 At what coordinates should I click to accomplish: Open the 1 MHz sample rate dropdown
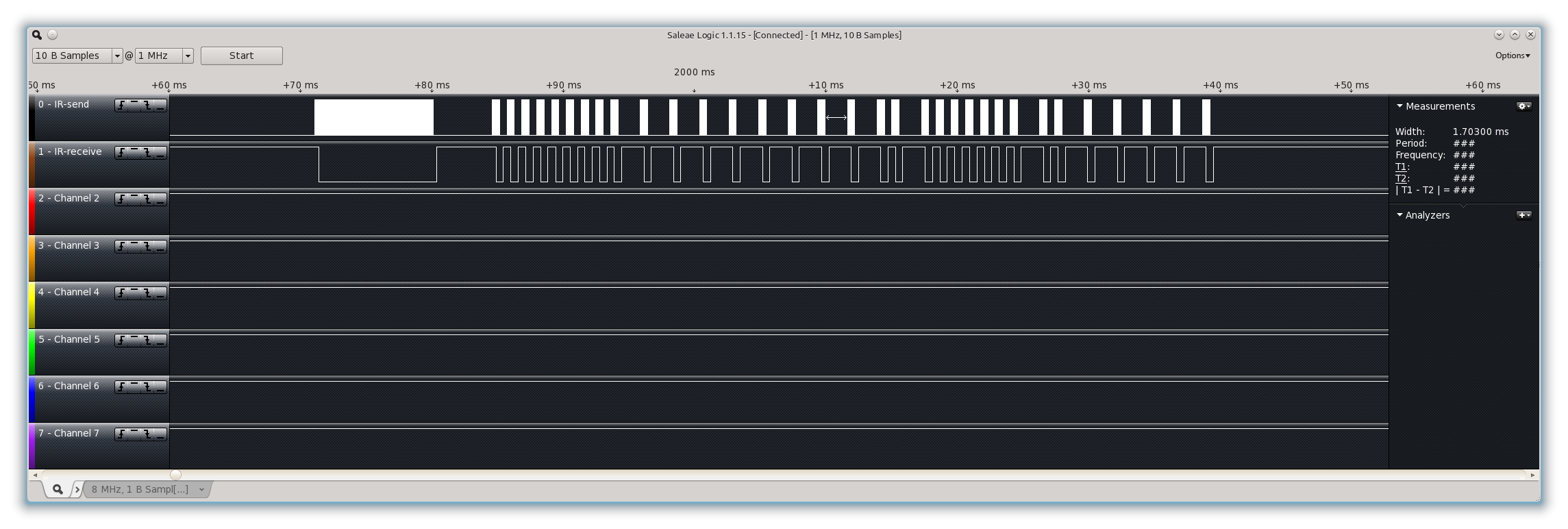(188, 56)
